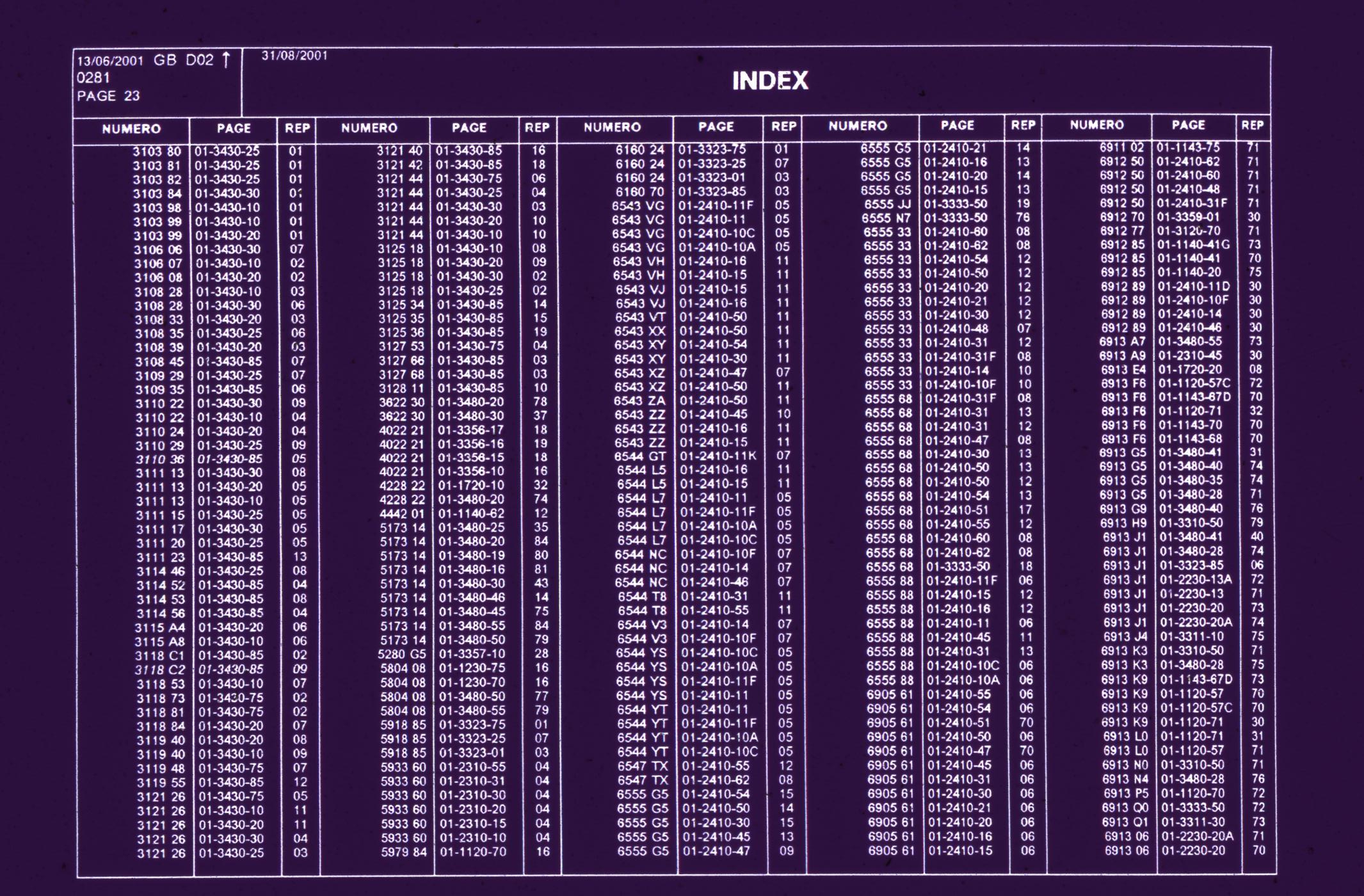
Task: Select numero 6912 70
Action: (x=1123, y=218)
